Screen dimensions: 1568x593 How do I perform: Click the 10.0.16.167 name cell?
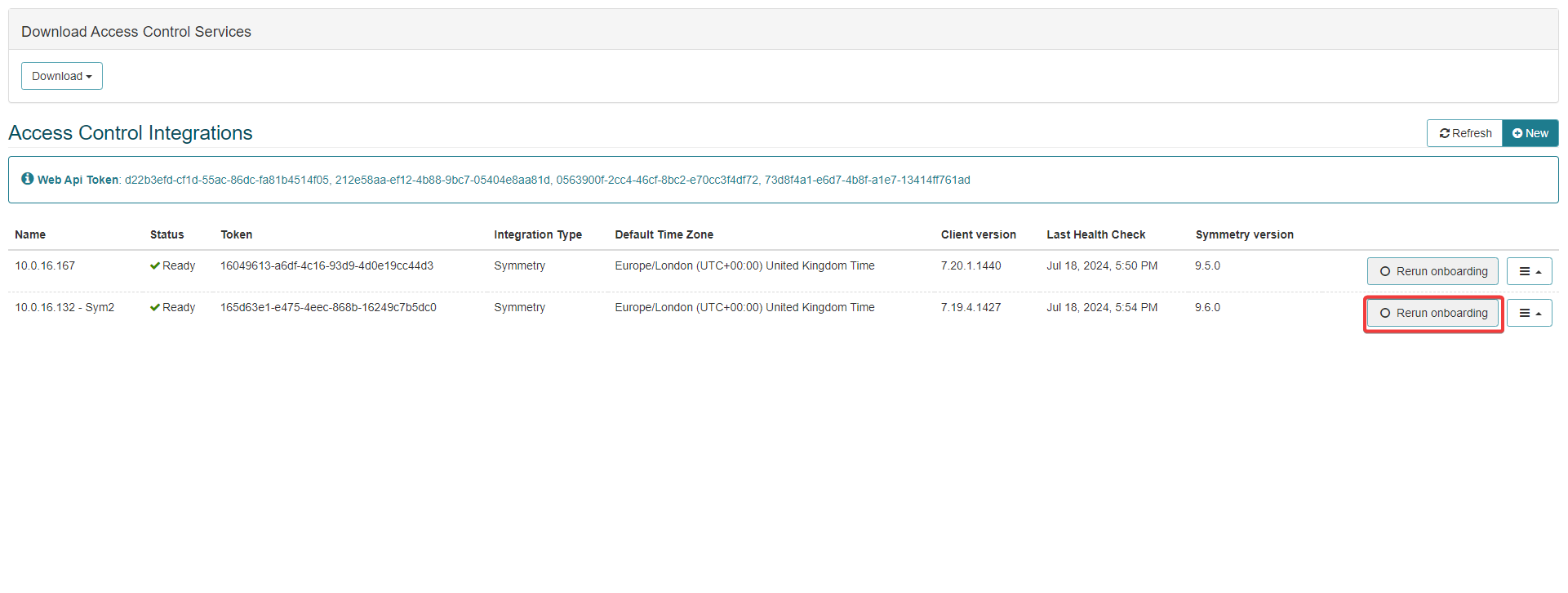pos(45,265)
